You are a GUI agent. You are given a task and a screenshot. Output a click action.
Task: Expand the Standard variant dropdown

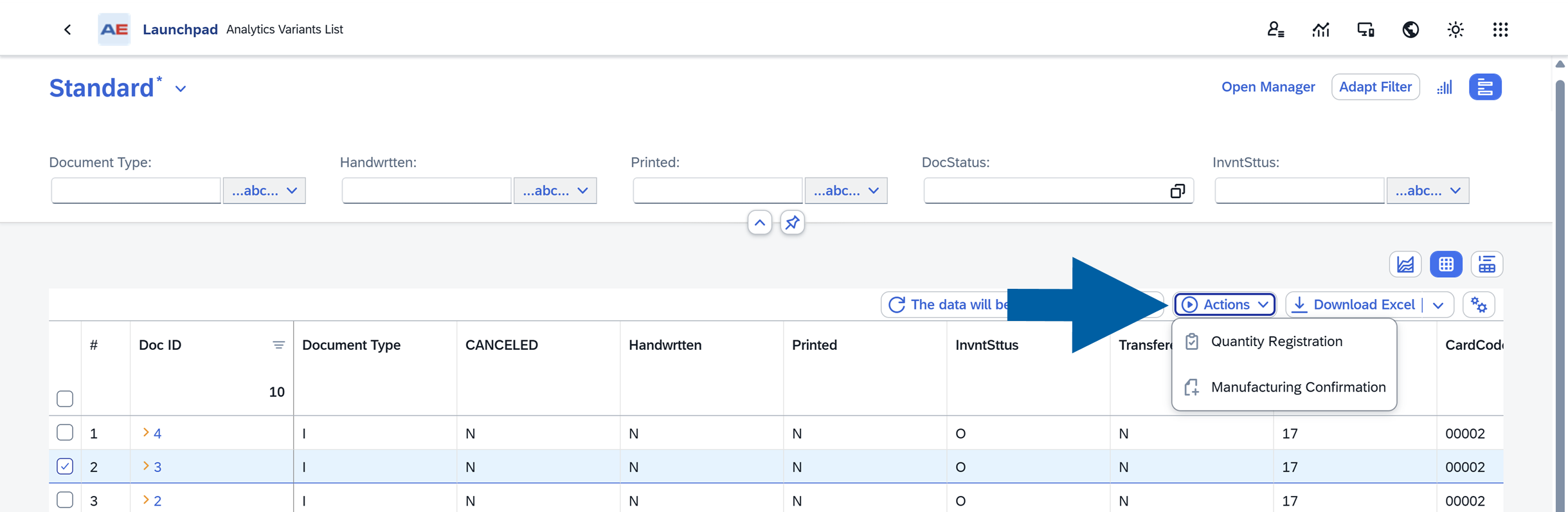point(181,89)
